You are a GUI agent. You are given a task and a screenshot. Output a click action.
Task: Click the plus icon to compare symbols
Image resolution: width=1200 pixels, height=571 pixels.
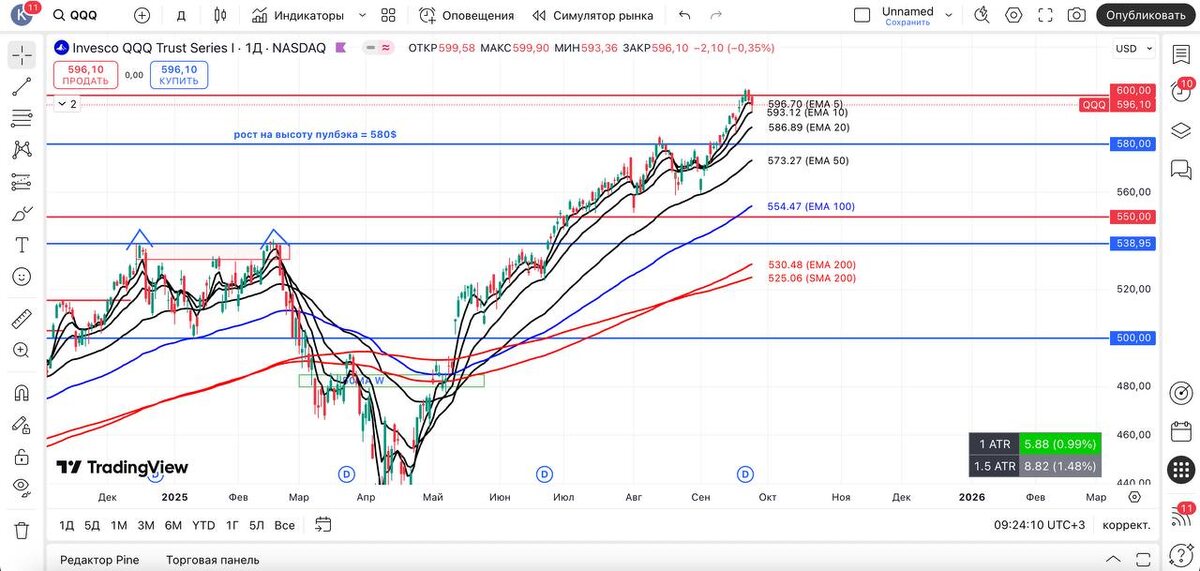(142, 15)
